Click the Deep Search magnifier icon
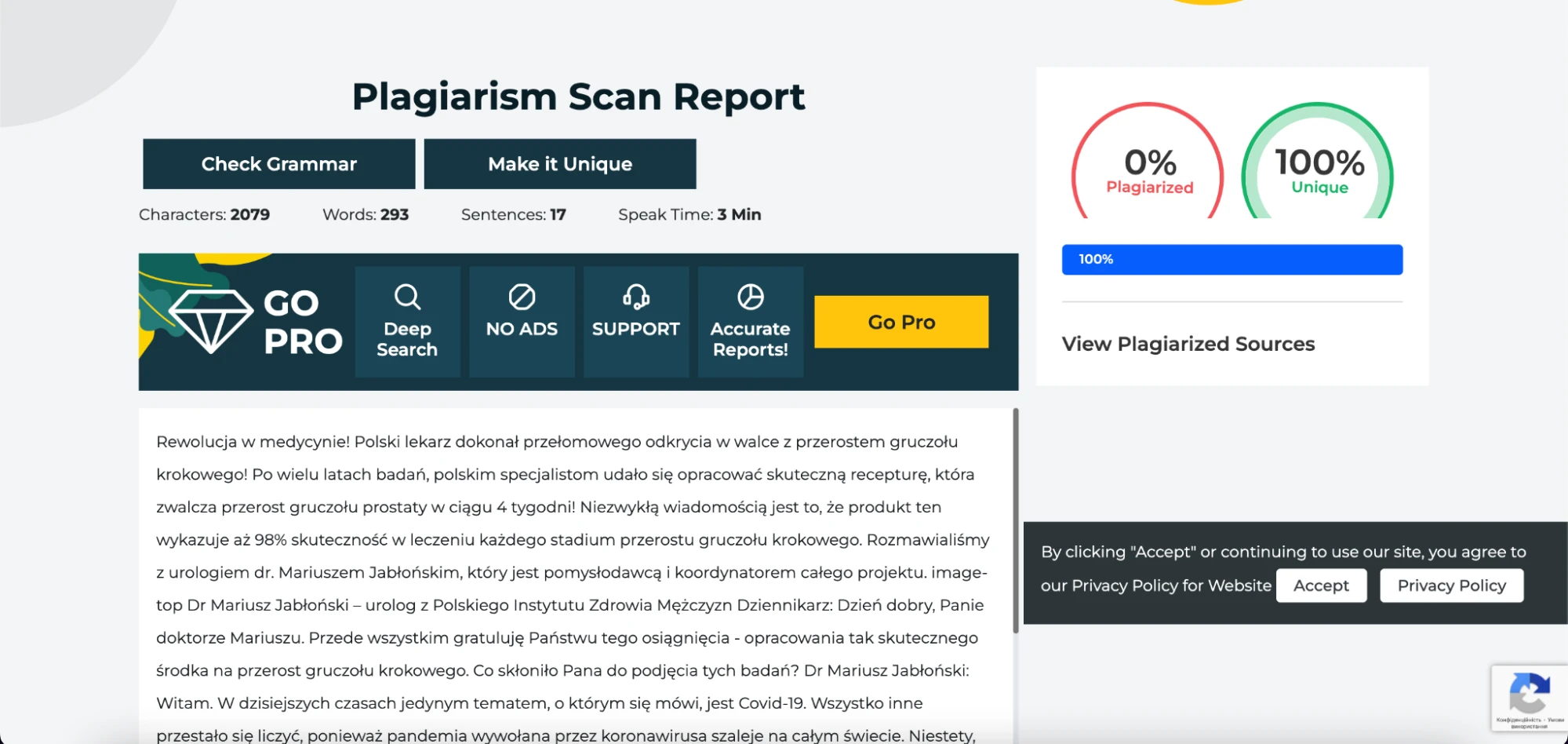Viewport: 1568px width, 744px height. coord(407,297)
